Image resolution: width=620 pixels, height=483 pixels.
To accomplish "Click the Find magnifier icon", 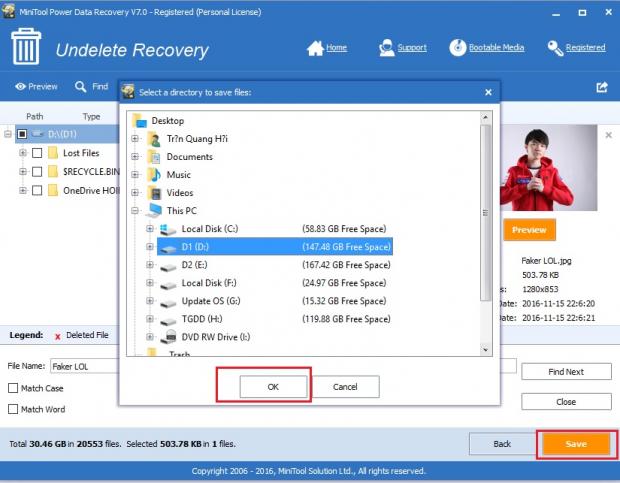I will click(81, 87).
